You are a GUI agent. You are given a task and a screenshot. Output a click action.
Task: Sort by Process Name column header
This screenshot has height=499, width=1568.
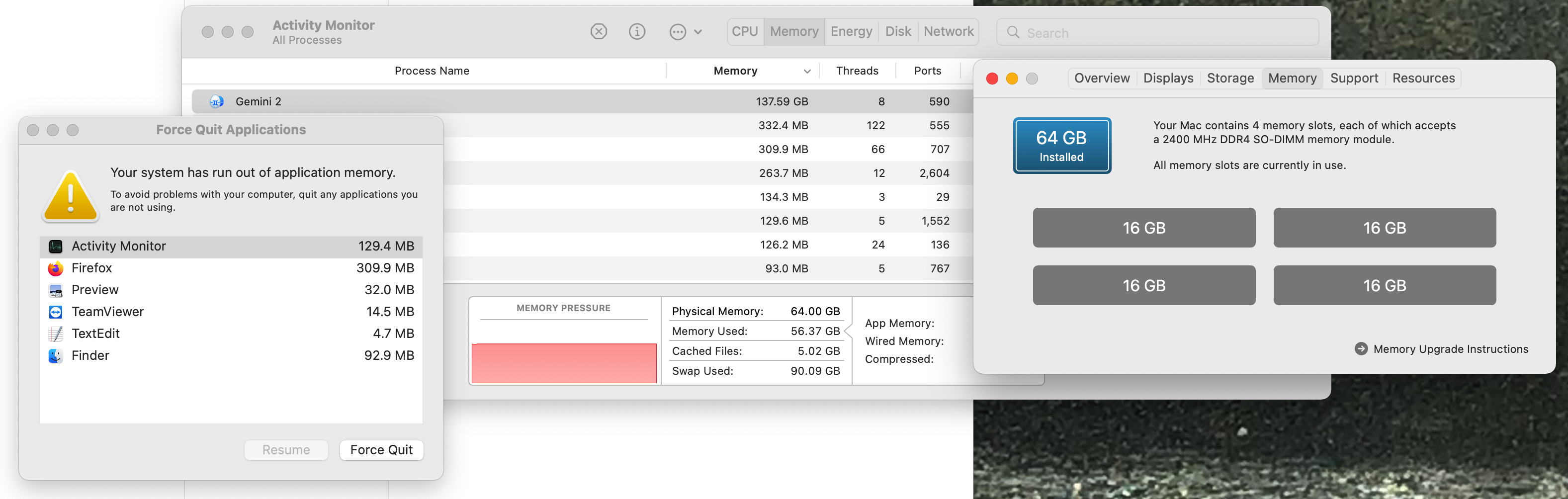pos(432,71)
